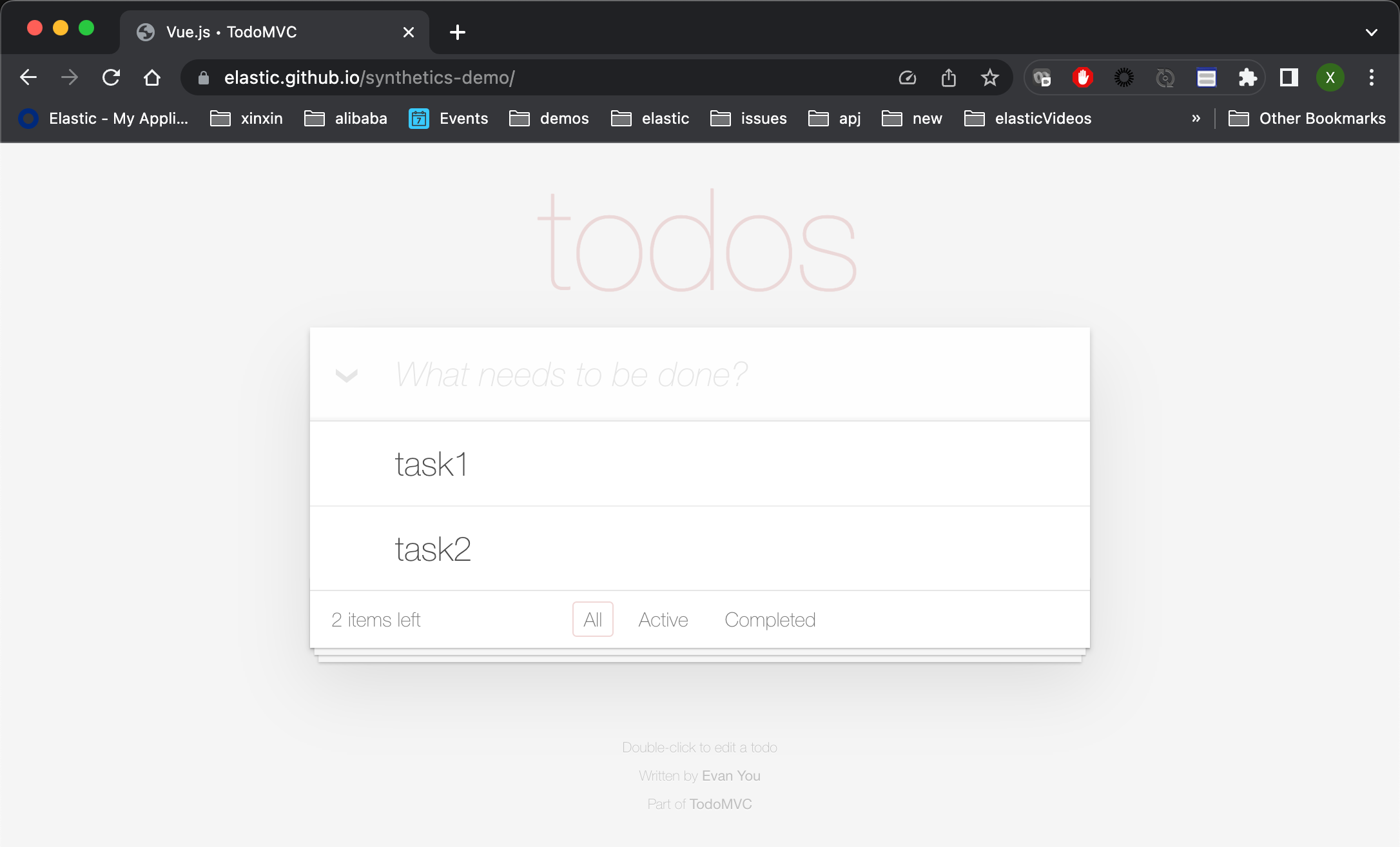Click the speedometer icon in address bar
This screenshot has height=847, width=1400.
click(907, 77)
